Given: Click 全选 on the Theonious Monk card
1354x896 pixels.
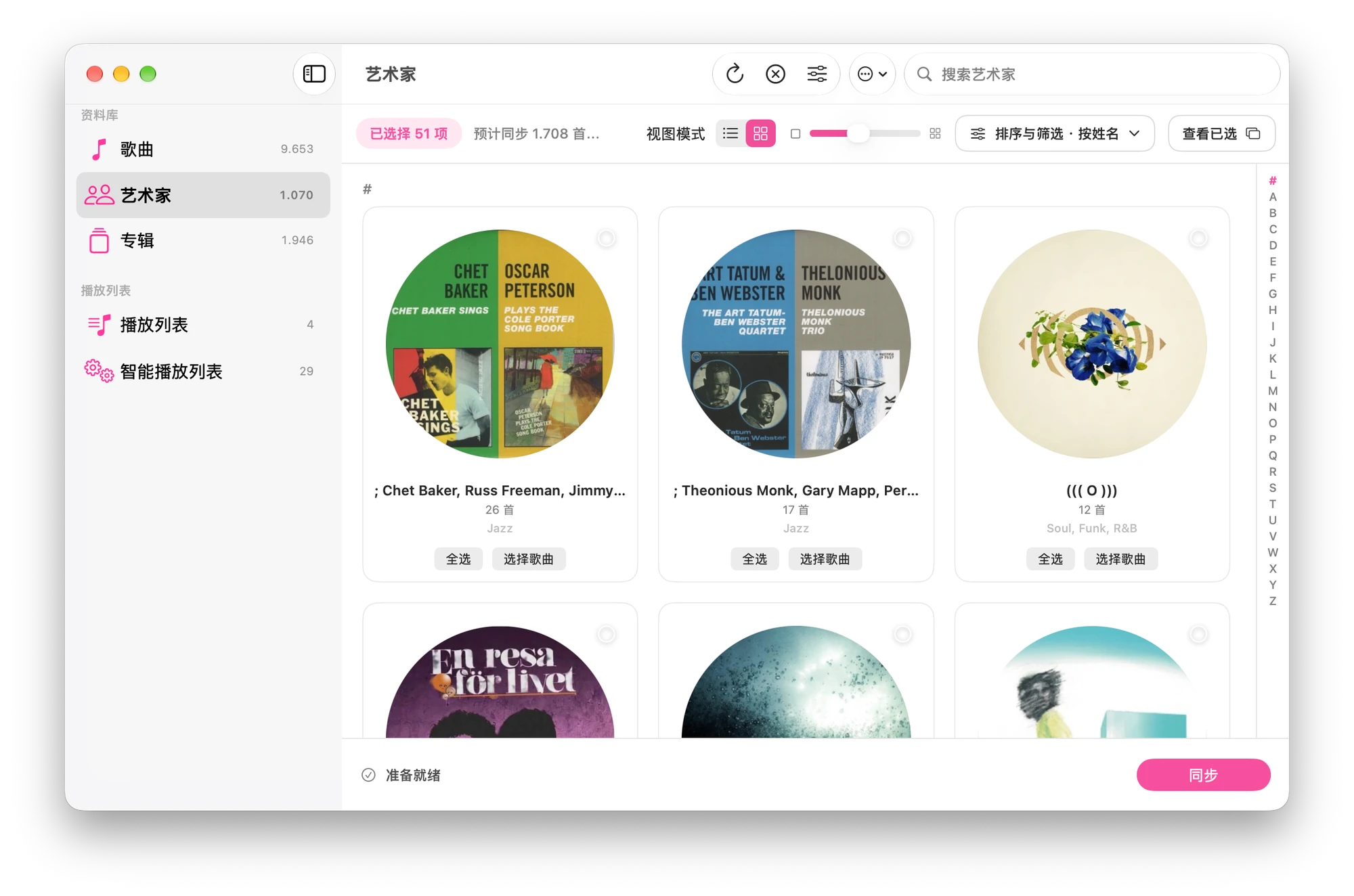Looking at the screenshot, I should pos(755,559).
